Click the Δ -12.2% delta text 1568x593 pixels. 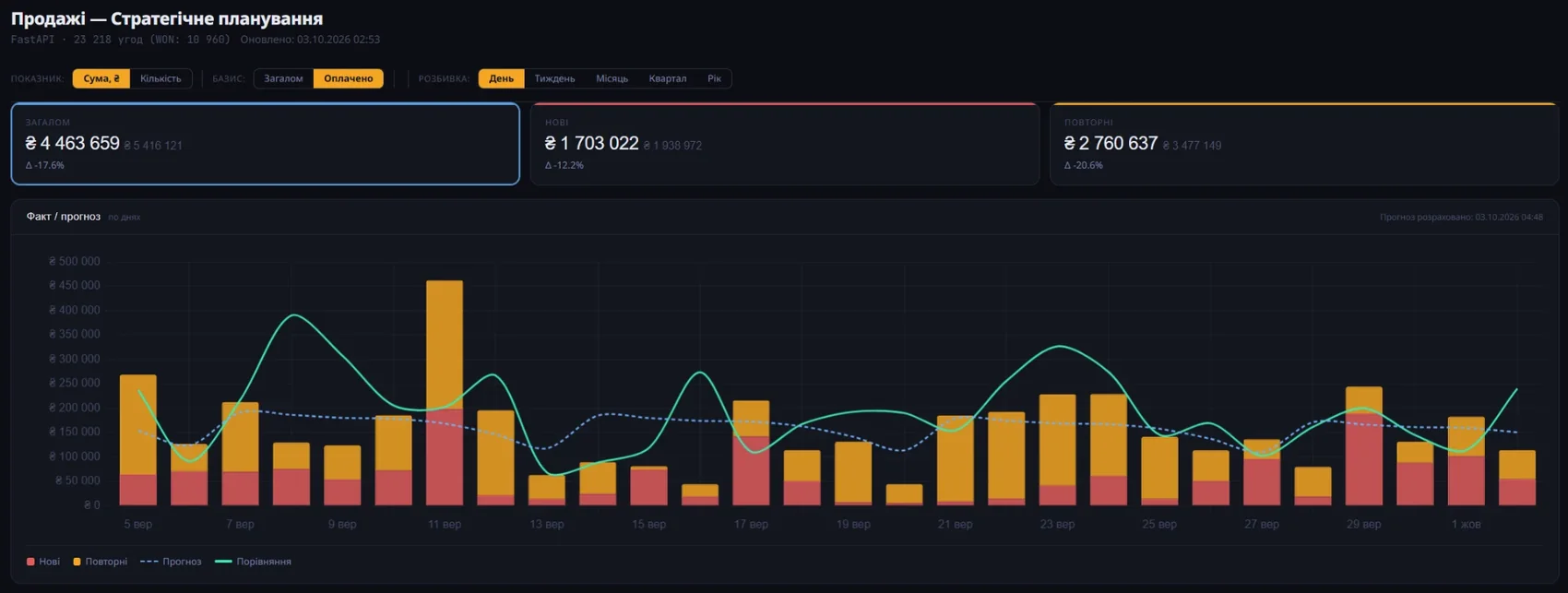click(564, 166)
